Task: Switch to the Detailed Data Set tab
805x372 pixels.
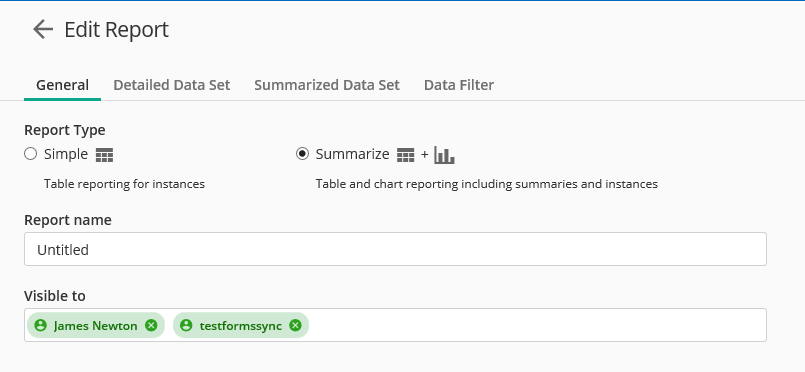Action: tap(171, 85)
